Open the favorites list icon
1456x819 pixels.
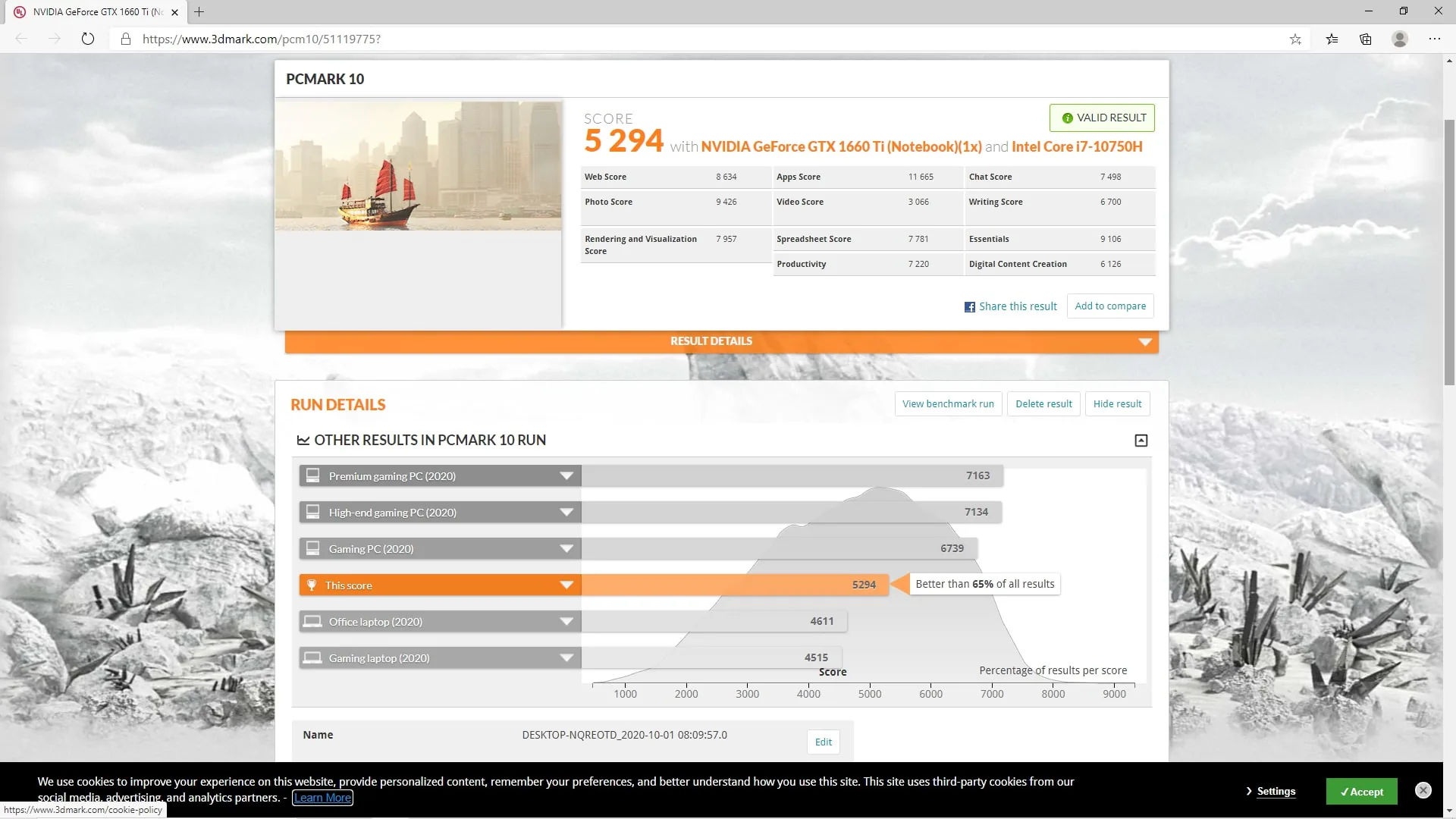pyautogui.click(x=1332, y=39)
